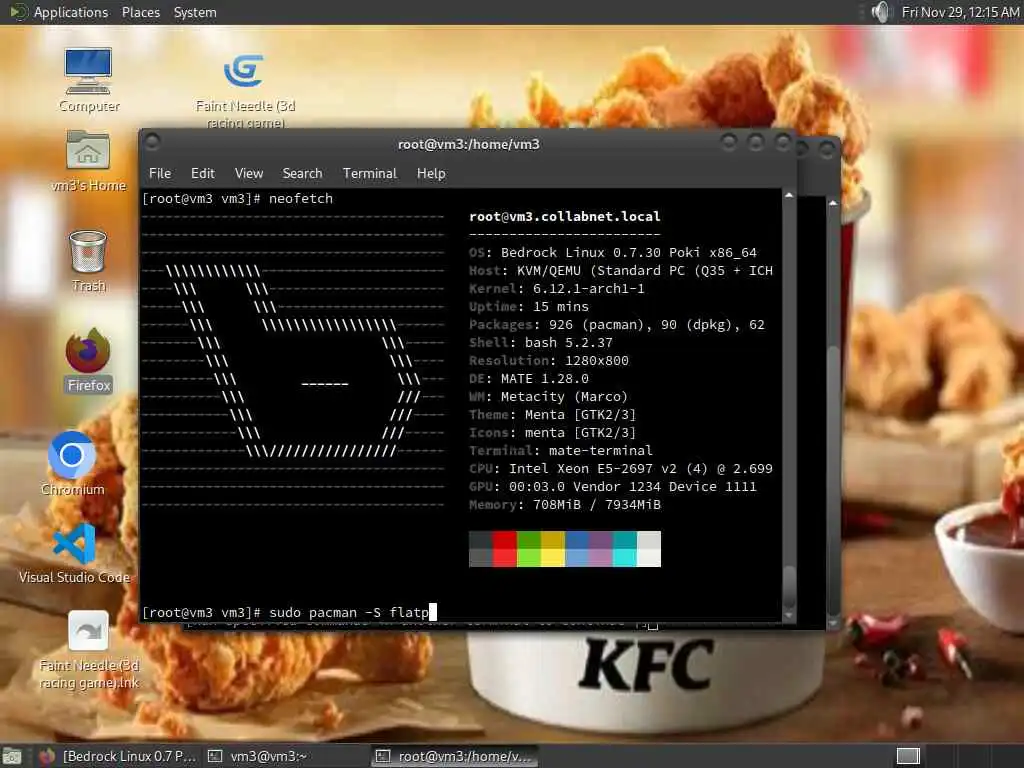Click the 'GPU: 00:03.0 Vendor 1234' line
This screenshot has width=1024, height=768.
(613, 487)
